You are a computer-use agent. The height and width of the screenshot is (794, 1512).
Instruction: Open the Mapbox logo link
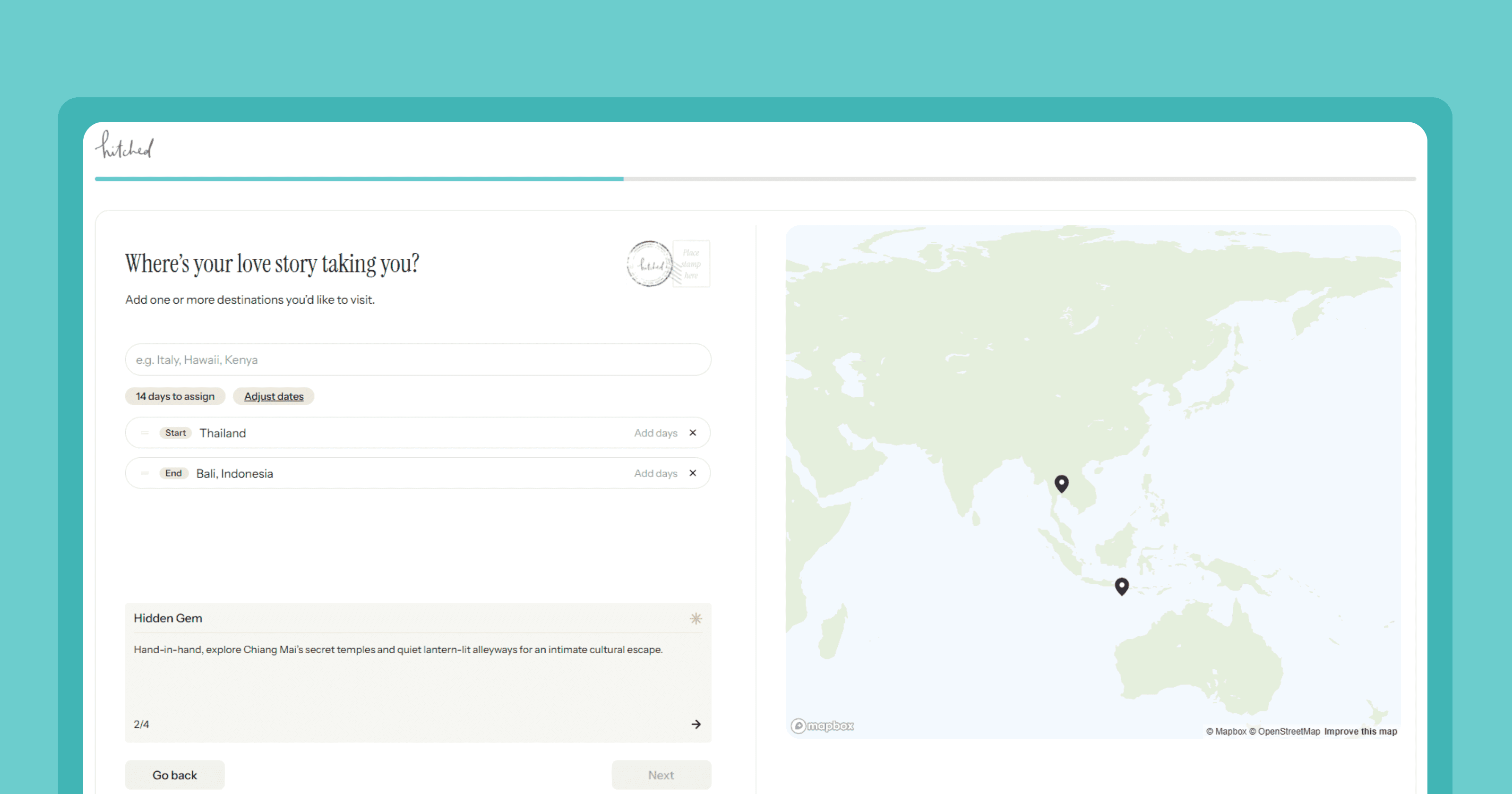(x=822, y=726)
